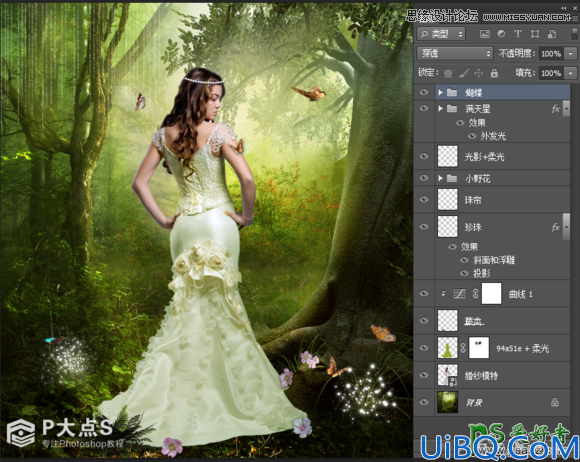Click the pixel layer filter icon

click(485, 34)
